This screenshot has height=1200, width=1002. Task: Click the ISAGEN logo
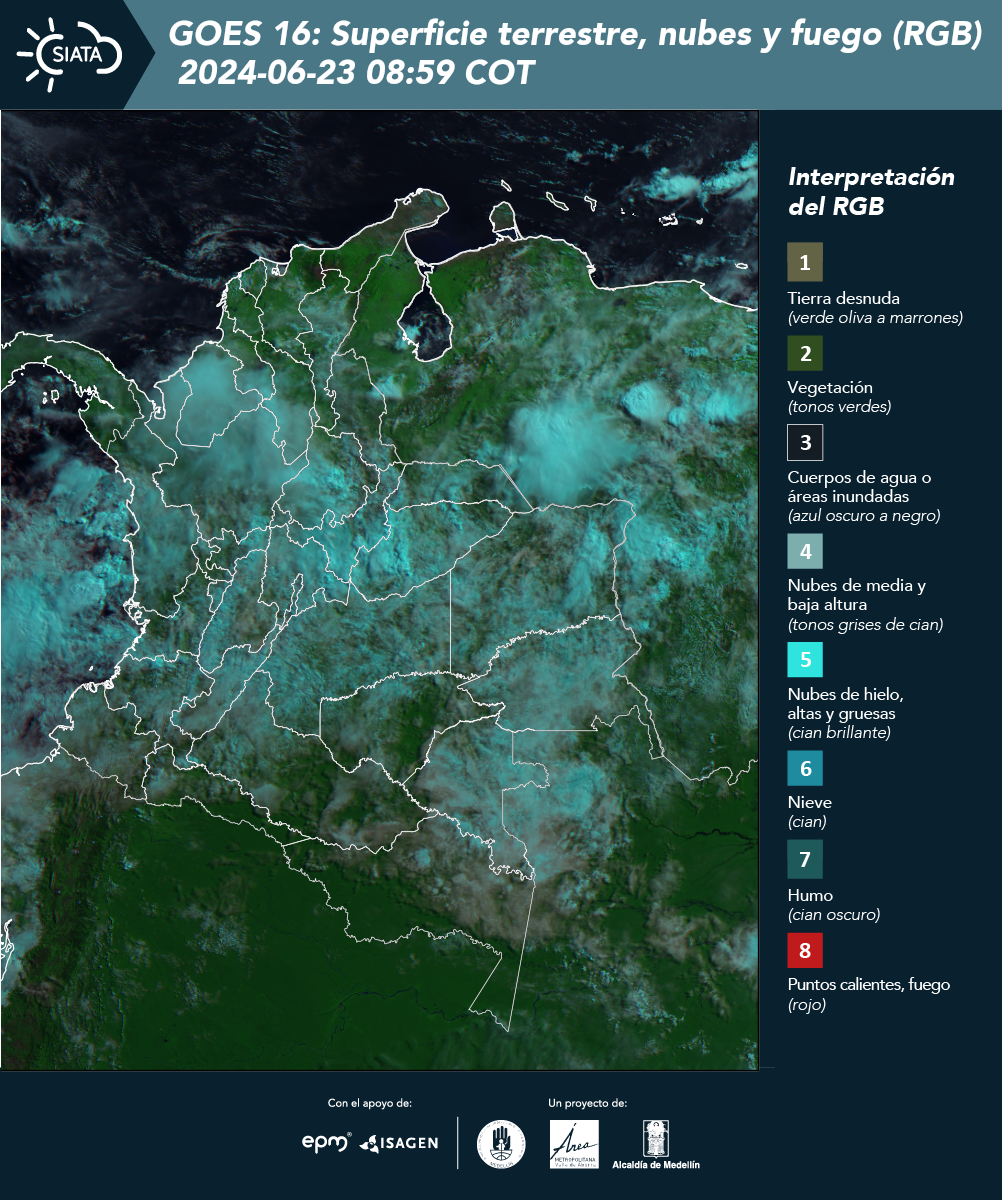399,1143
